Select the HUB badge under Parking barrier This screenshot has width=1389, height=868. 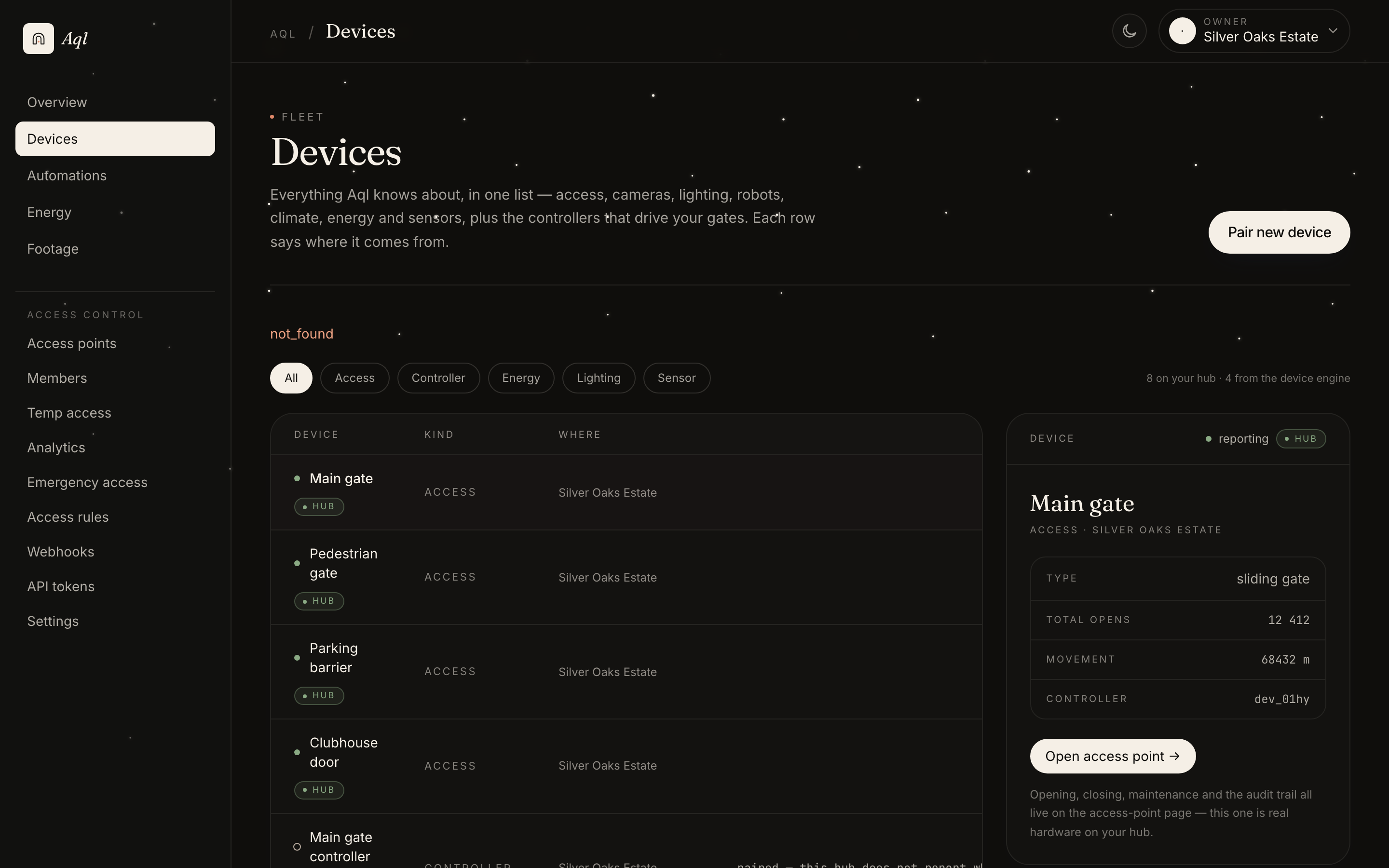pos(319,695)
